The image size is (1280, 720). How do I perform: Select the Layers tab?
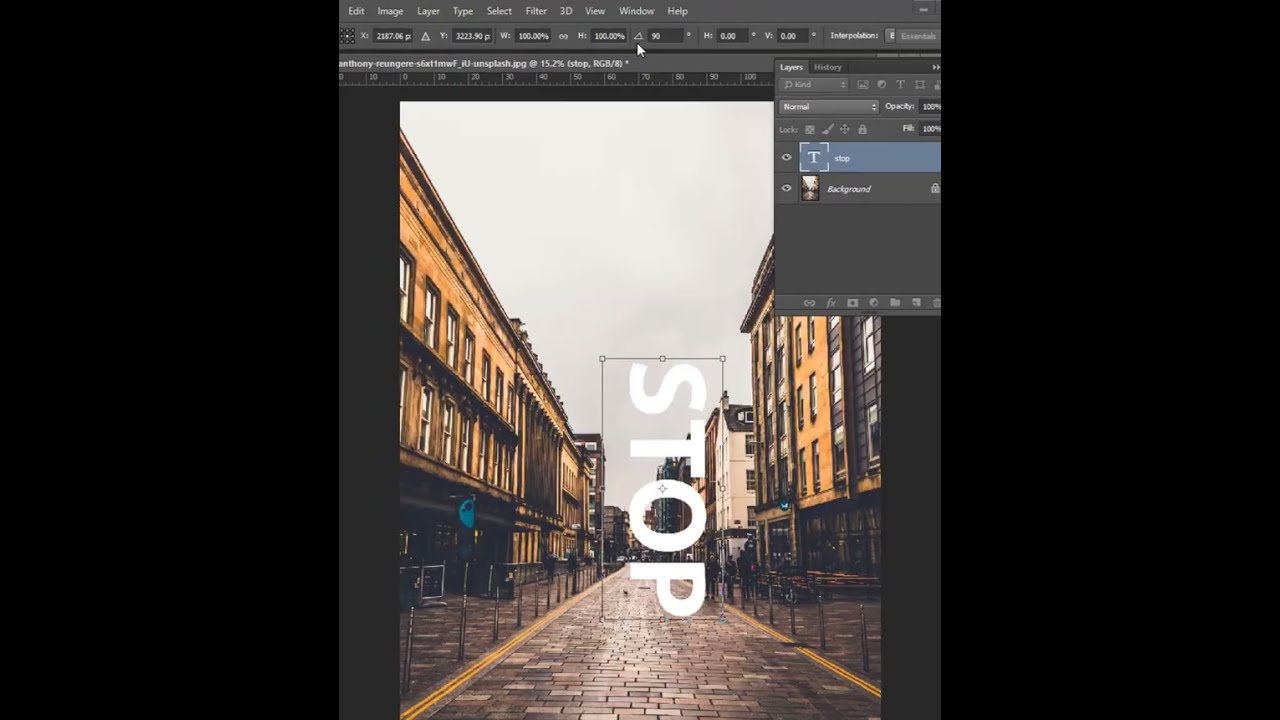(x=791, y=67)
